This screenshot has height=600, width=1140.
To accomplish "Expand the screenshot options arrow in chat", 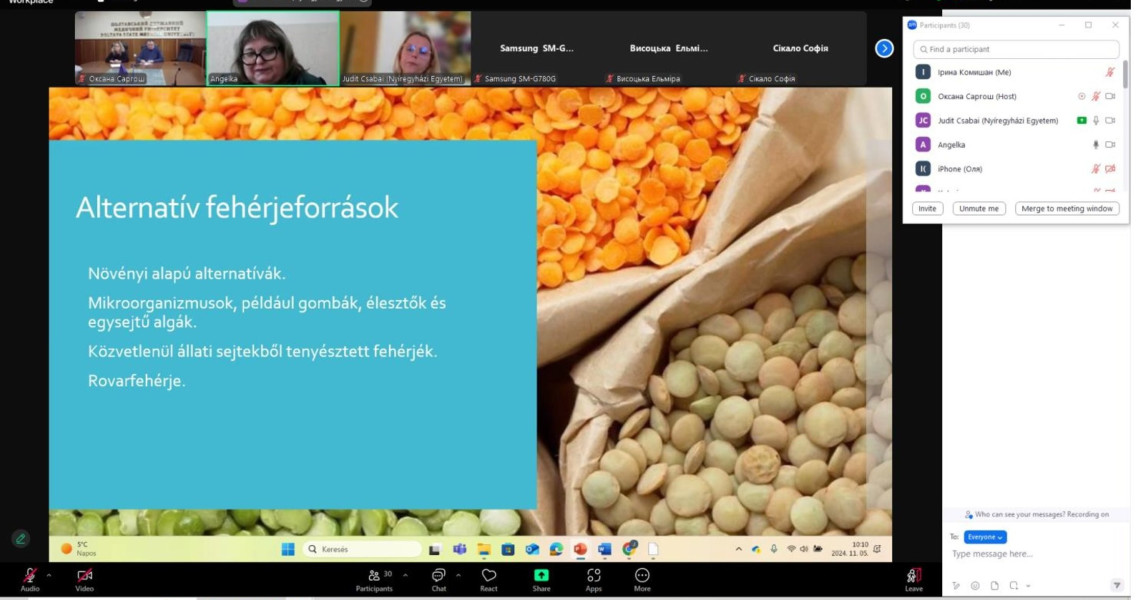I will (1028, 585).
